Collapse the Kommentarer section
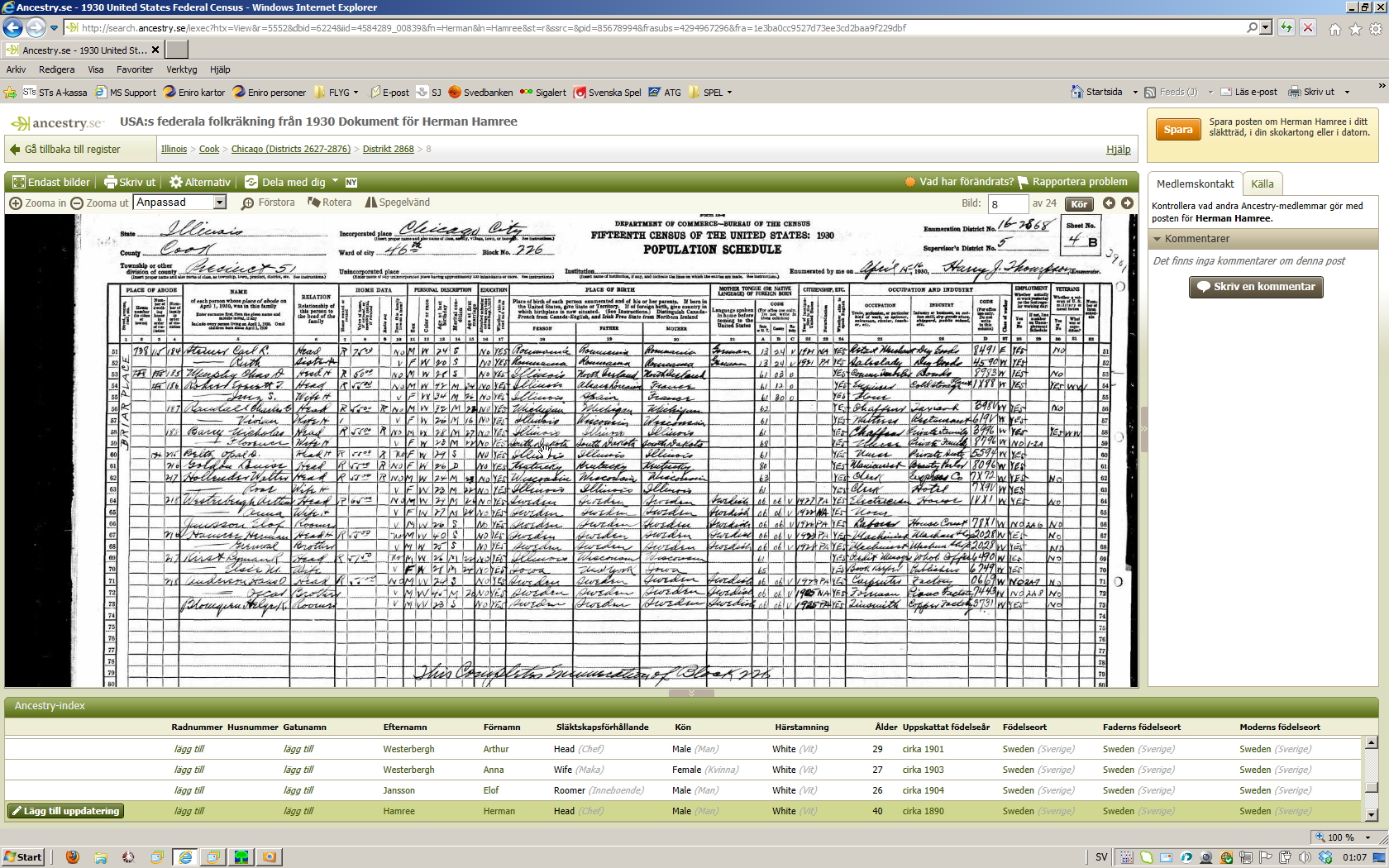Viewport: 1389px width, 868px height. pos(1157,239)
